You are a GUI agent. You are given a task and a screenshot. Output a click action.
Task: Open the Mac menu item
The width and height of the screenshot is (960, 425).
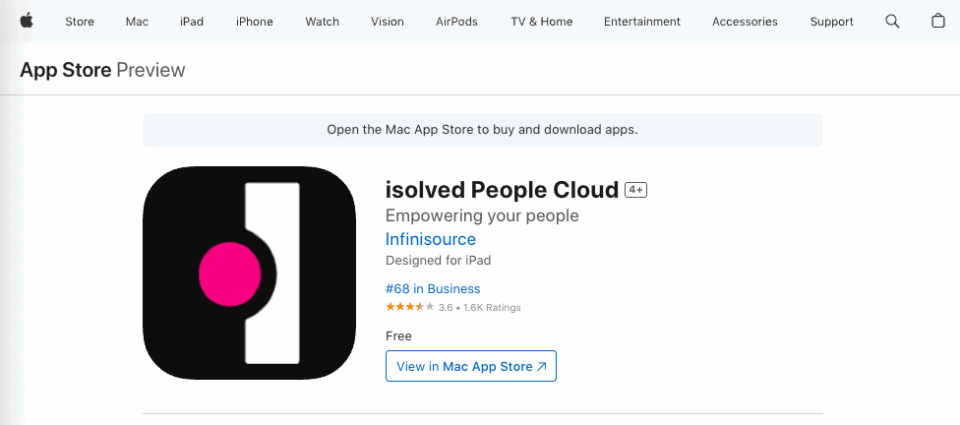137,21
